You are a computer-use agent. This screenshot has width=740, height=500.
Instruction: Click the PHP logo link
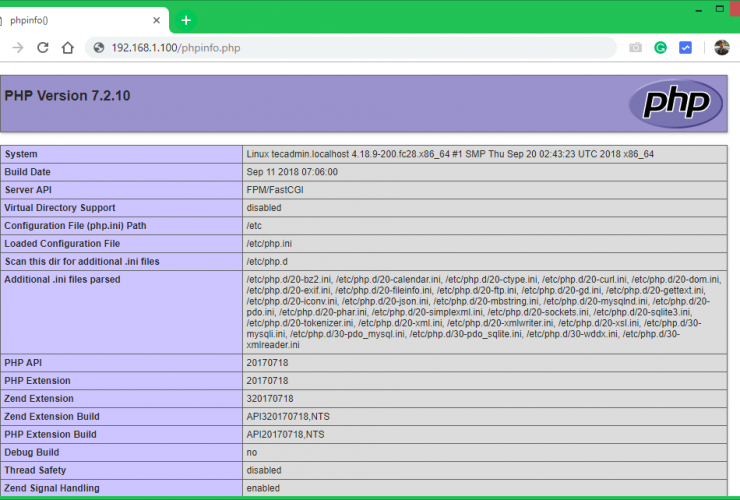[x=675, y=103]
